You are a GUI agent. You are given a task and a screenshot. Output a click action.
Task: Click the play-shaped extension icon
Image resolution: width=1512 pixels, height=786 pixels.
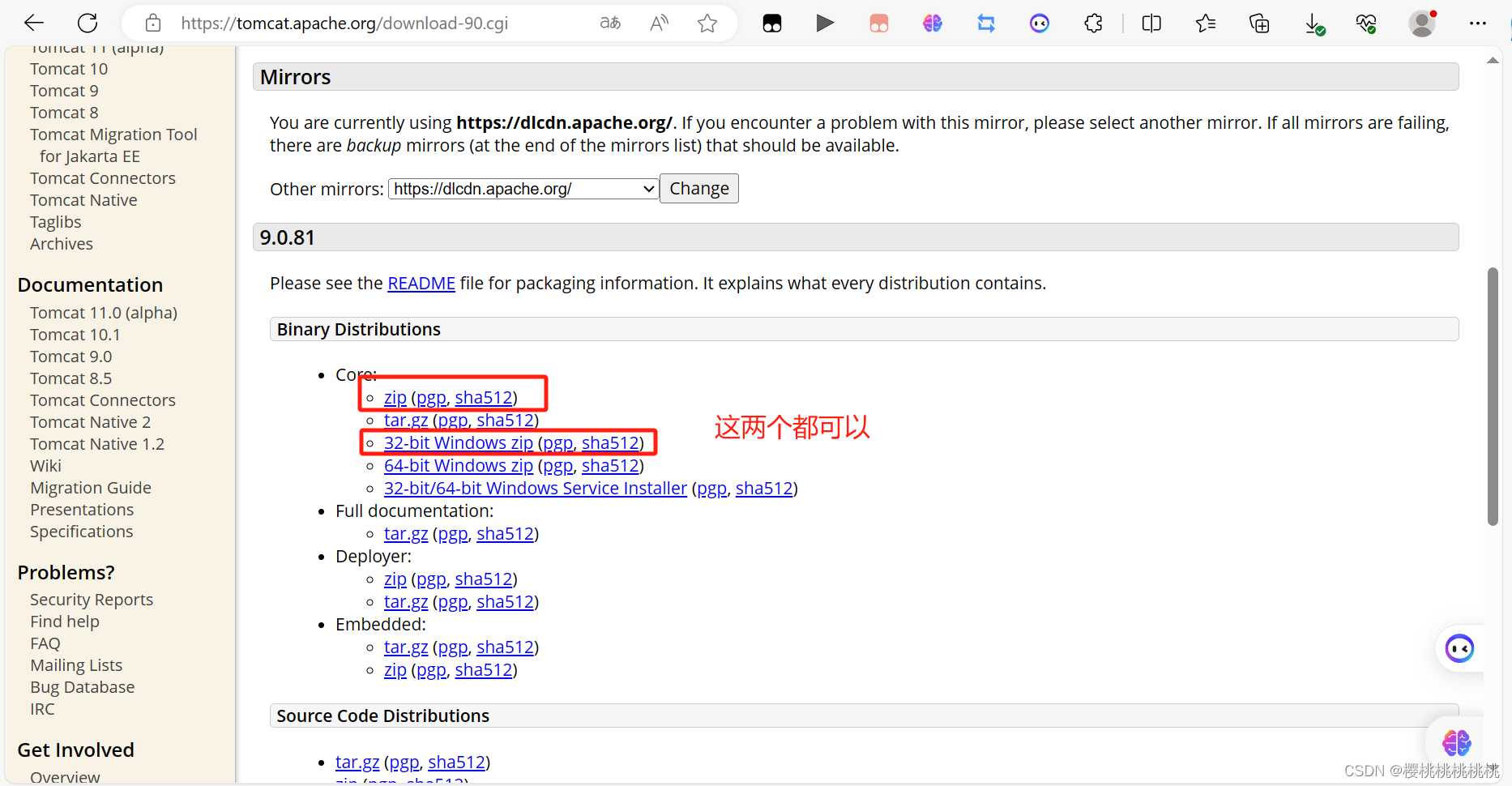[825, 23]
